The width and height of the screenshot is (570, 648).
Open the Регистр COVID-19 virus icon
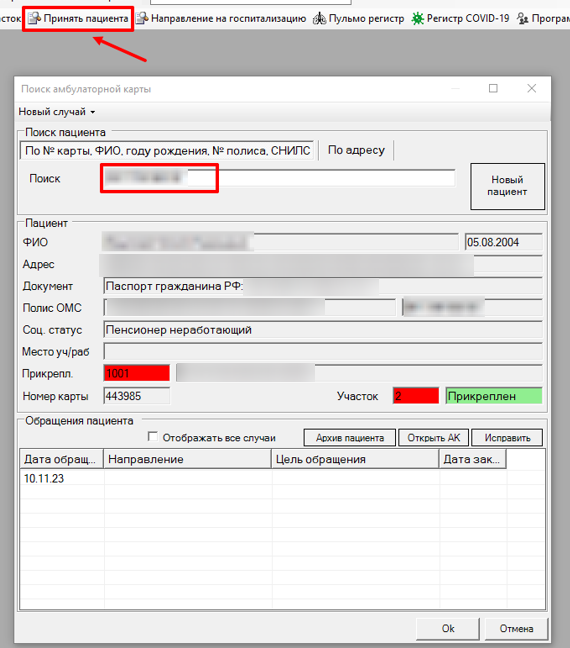417,19
